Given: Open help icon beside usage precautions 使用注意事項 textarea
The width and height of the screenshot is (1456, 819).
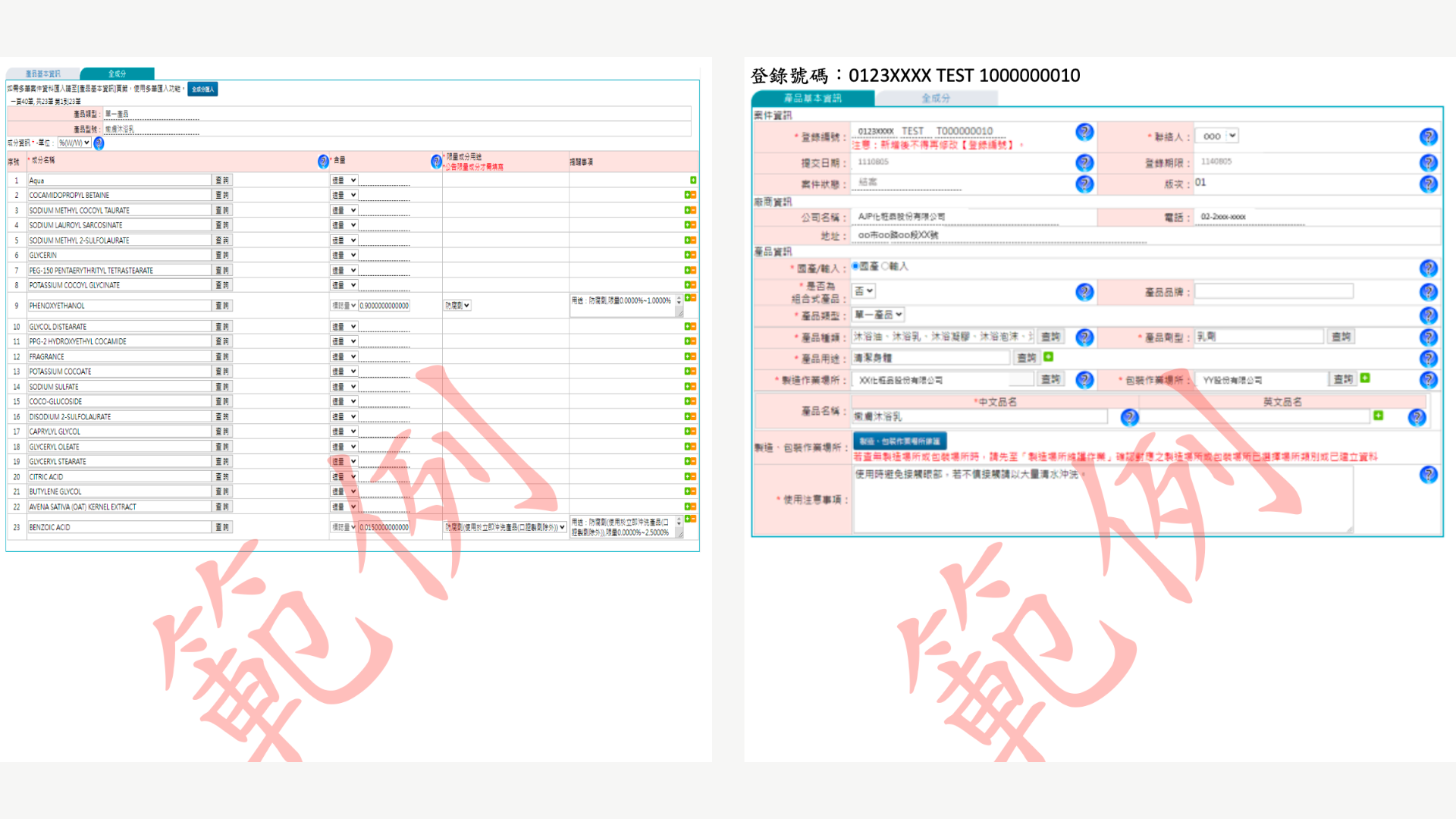Looking at the screenshot, I should pos(1428,475).
